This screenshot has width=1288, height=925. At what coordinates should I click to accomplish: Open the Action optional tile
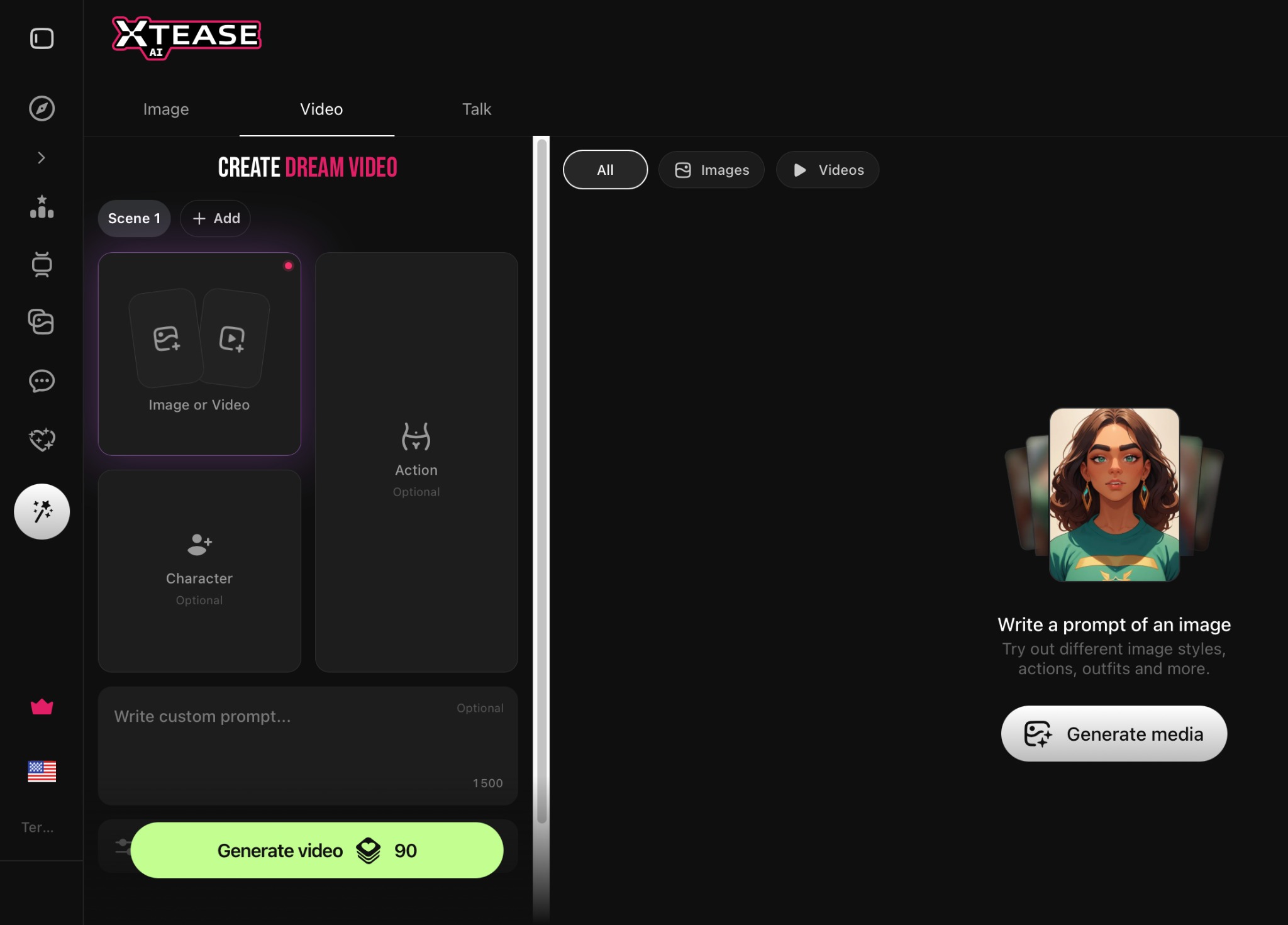416,462
